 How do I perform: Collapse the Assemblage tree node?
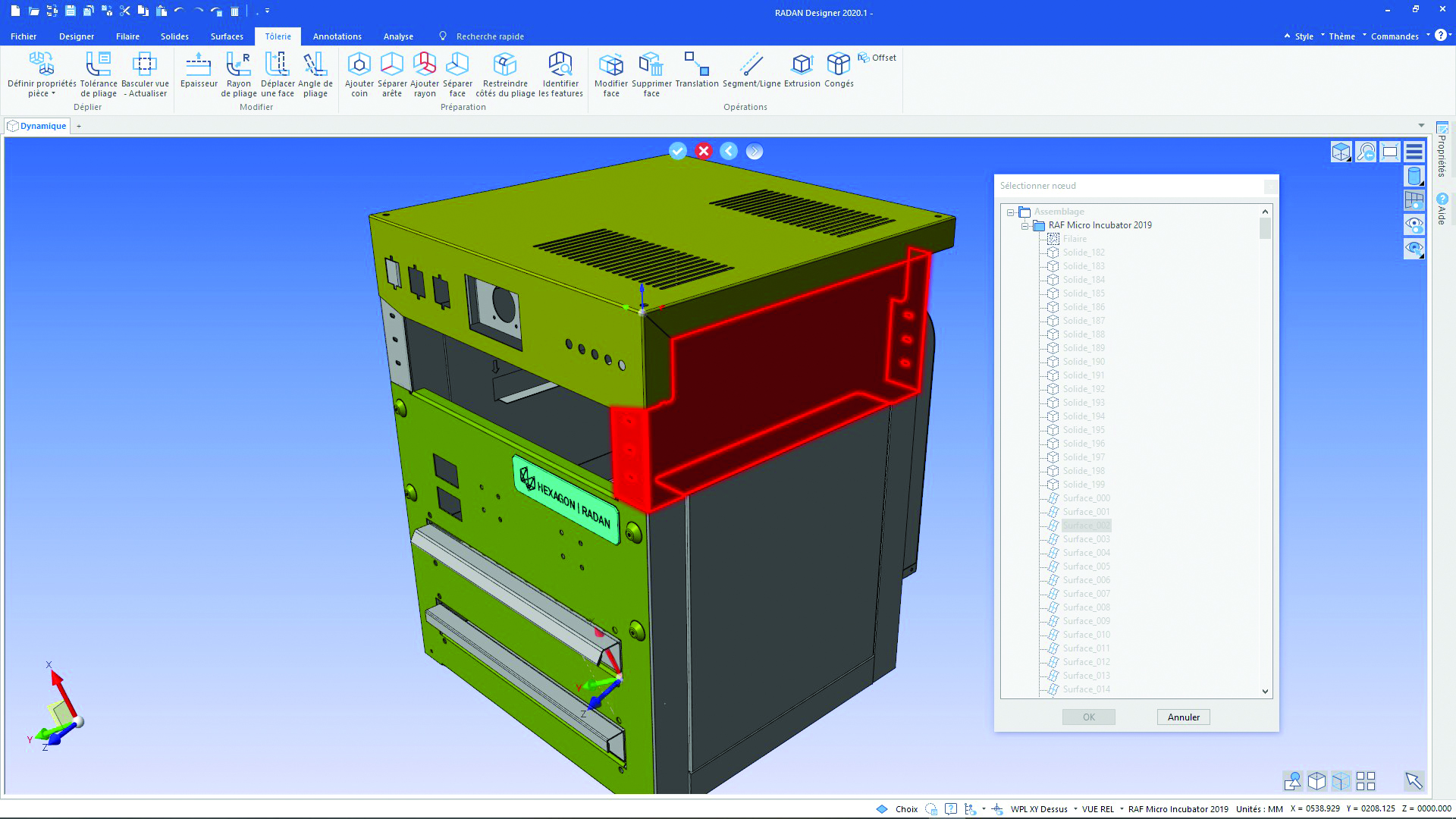pos(1011,212)
